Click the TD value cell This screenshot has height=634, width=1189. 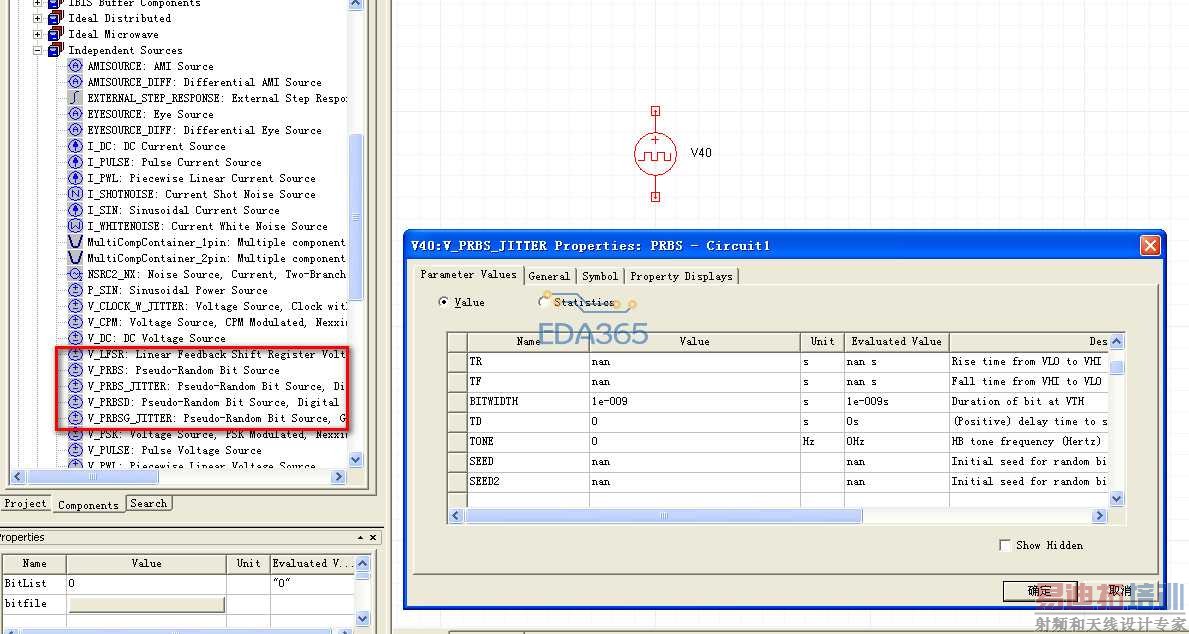tap(695, 421)
